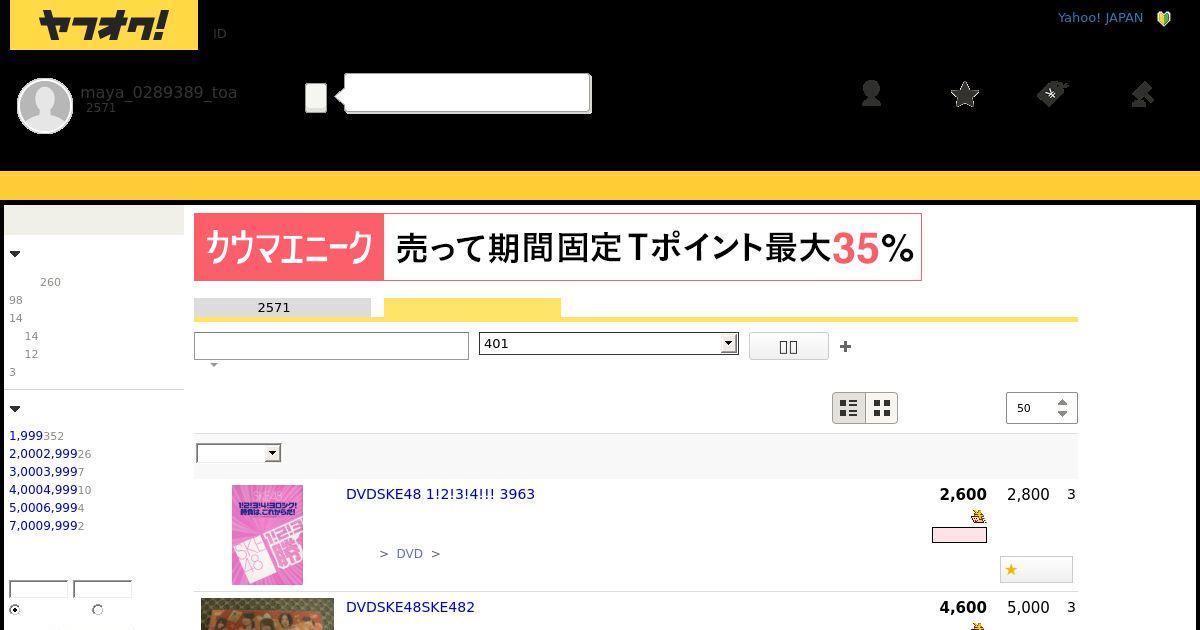Open the sort order dropdown above listings
The width and height of the screenshot is (1200, 630).
coord(238,453)
